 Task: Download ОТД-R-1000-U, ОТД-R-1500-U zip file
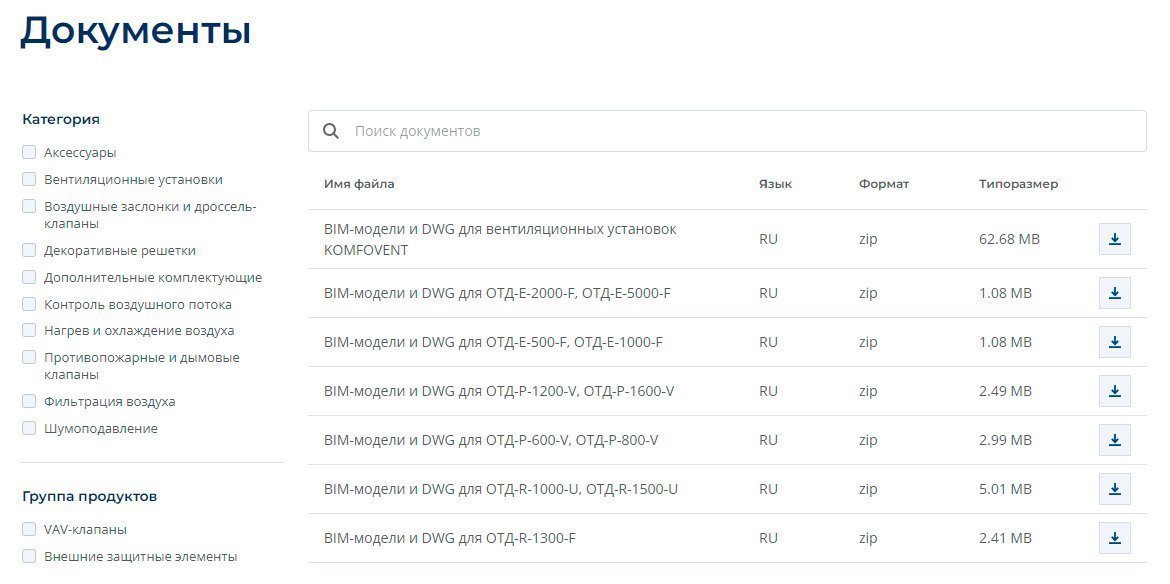pyautogui.click(x=1114, y=489)
